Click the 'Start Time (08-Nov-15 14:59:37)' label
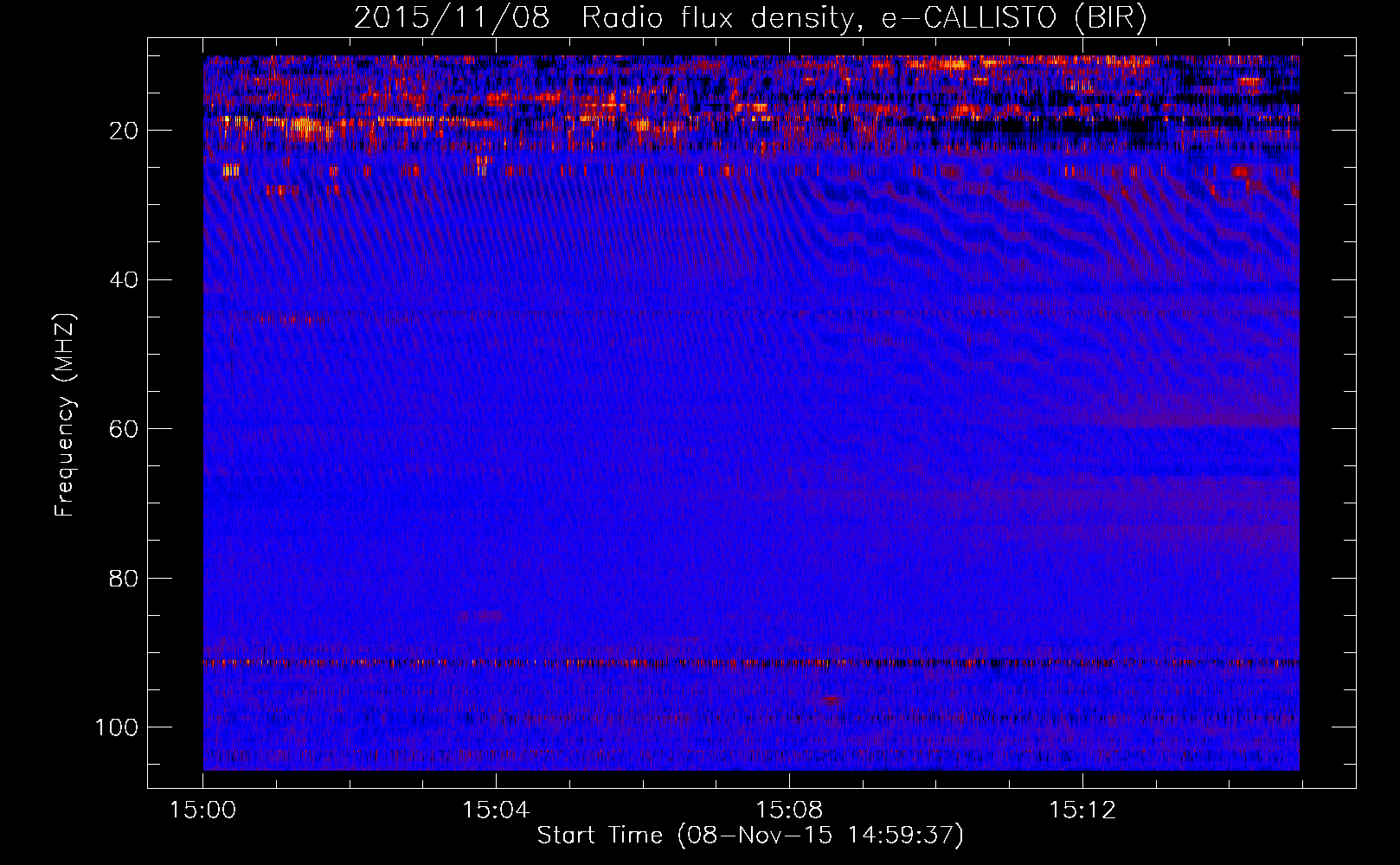The width and height of the screenshot is (1400, 865). tap(750, 836)
